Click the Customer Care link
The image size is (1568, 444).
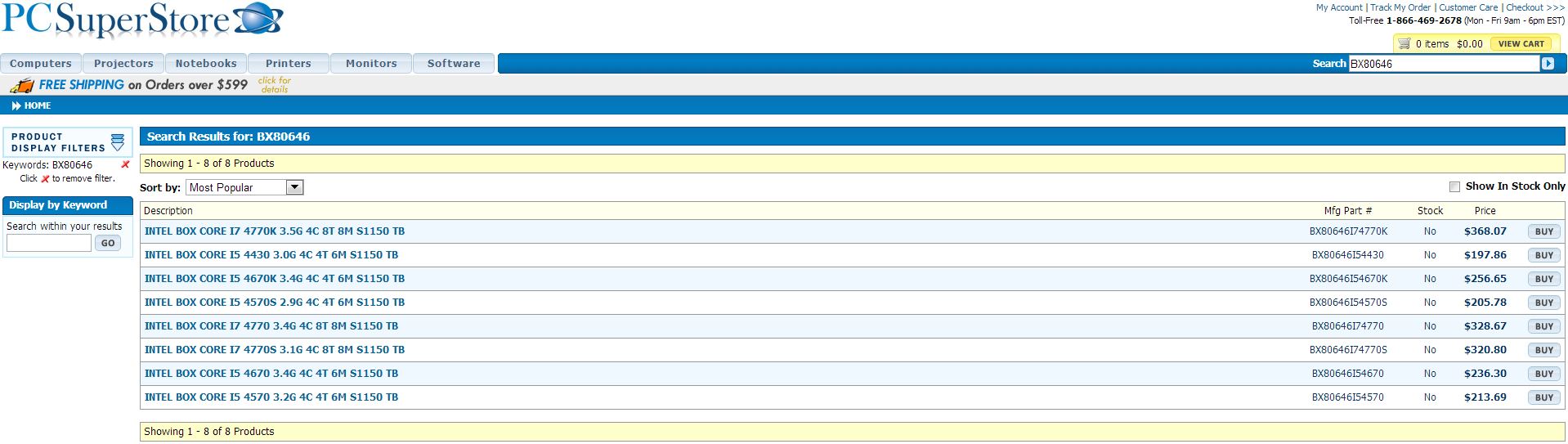1468,7
